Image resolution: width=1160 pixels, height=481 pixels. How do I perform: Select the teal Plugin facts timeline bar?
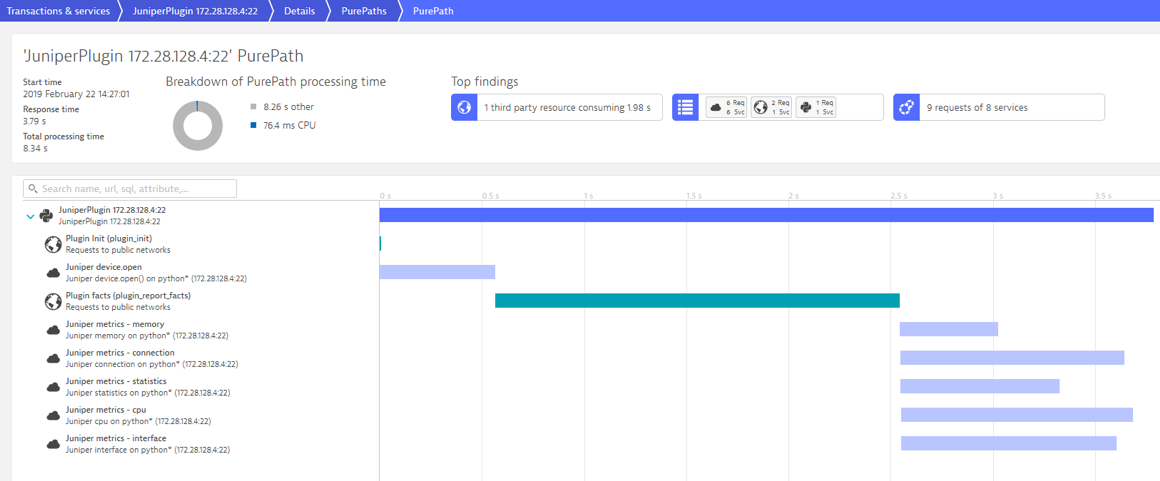point(697,300)
